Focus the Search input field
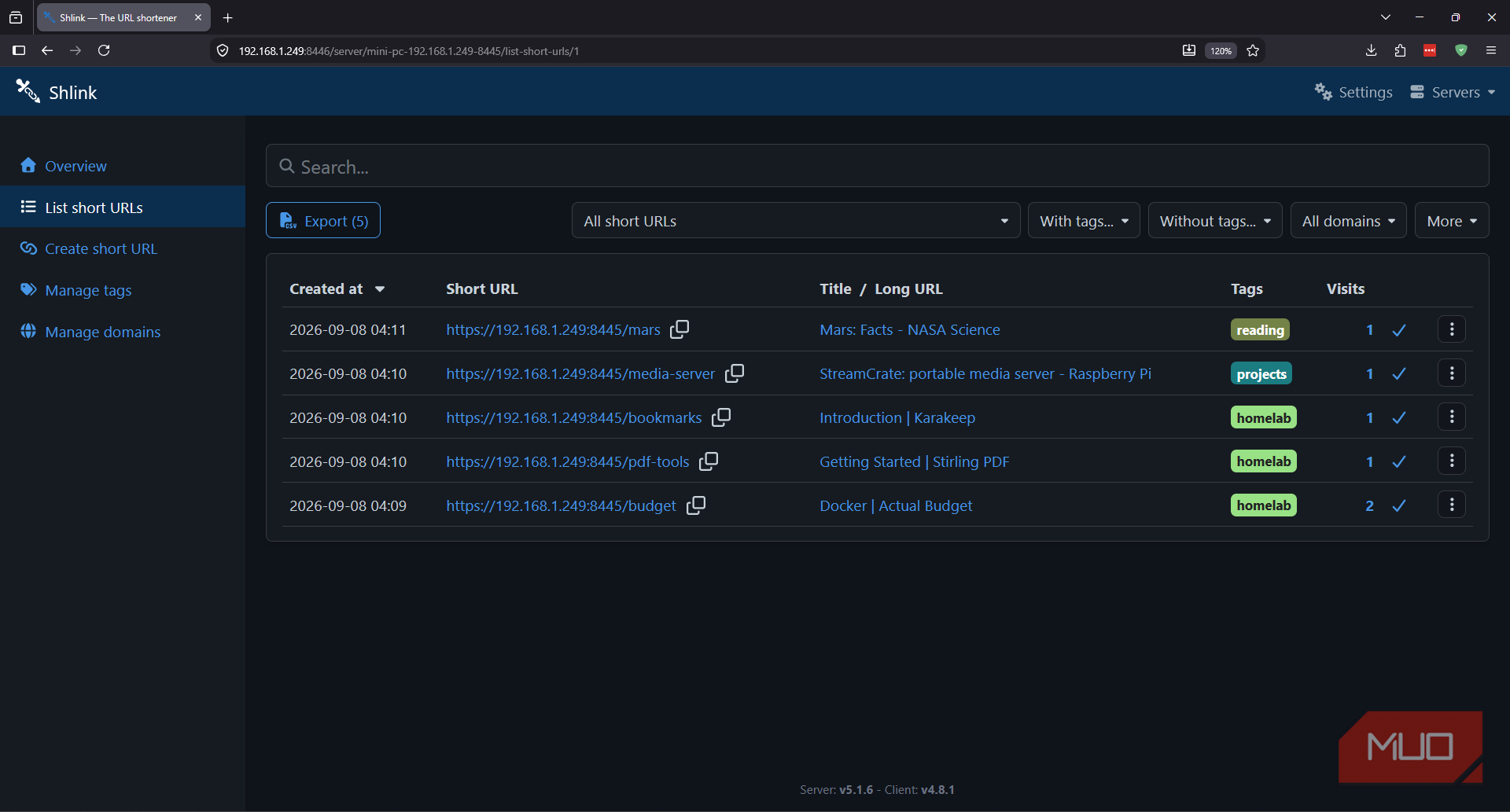The height and width of the screenshot is (812, 1510). point(877,166)
